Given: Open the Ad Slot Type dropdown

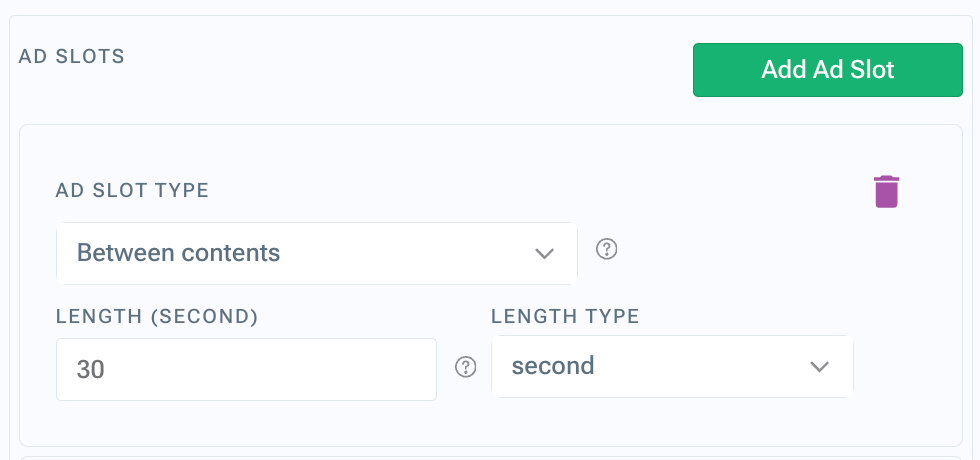Looking at the screenshot, I should point(317,253).
